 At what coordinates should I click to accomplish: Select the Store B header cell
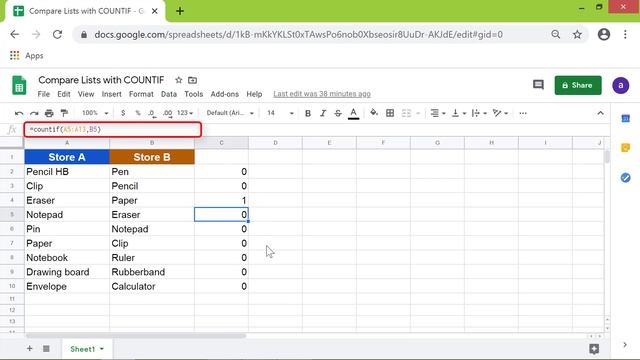[152, 157]
